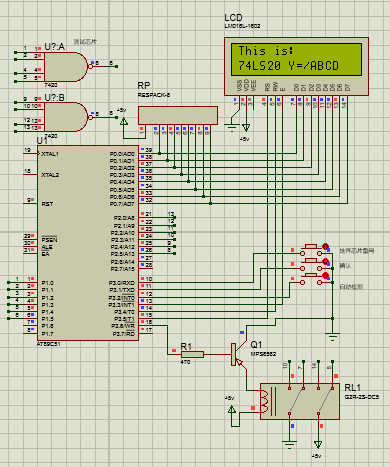The height and width of the screenshot is (467, 390).
Task: Select the U?:A 7420 NAND gate symbol
Action: click(67, 67)
